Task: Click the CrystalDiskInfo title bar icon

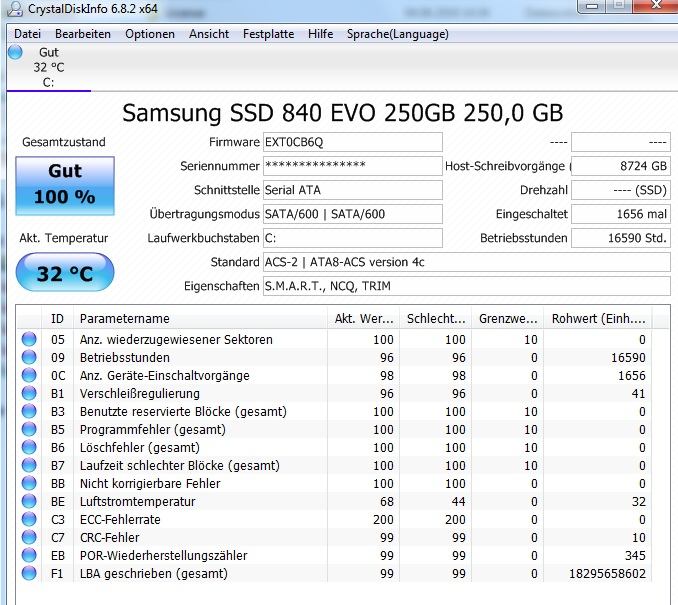Action: click(15, 9)
